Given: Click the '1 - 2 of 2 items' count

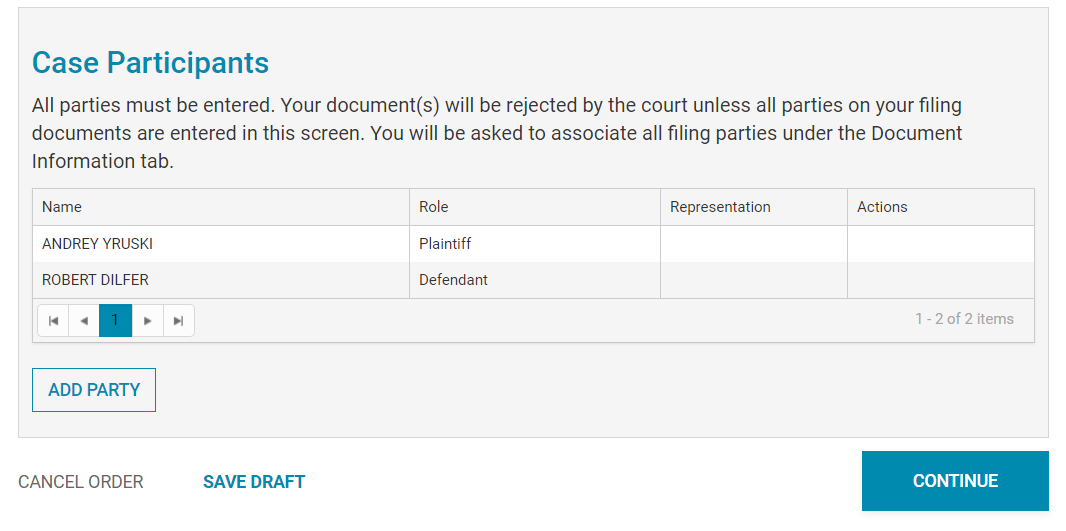Looking at the screenshot, I should pyautogui.click(x=964, y=319).
